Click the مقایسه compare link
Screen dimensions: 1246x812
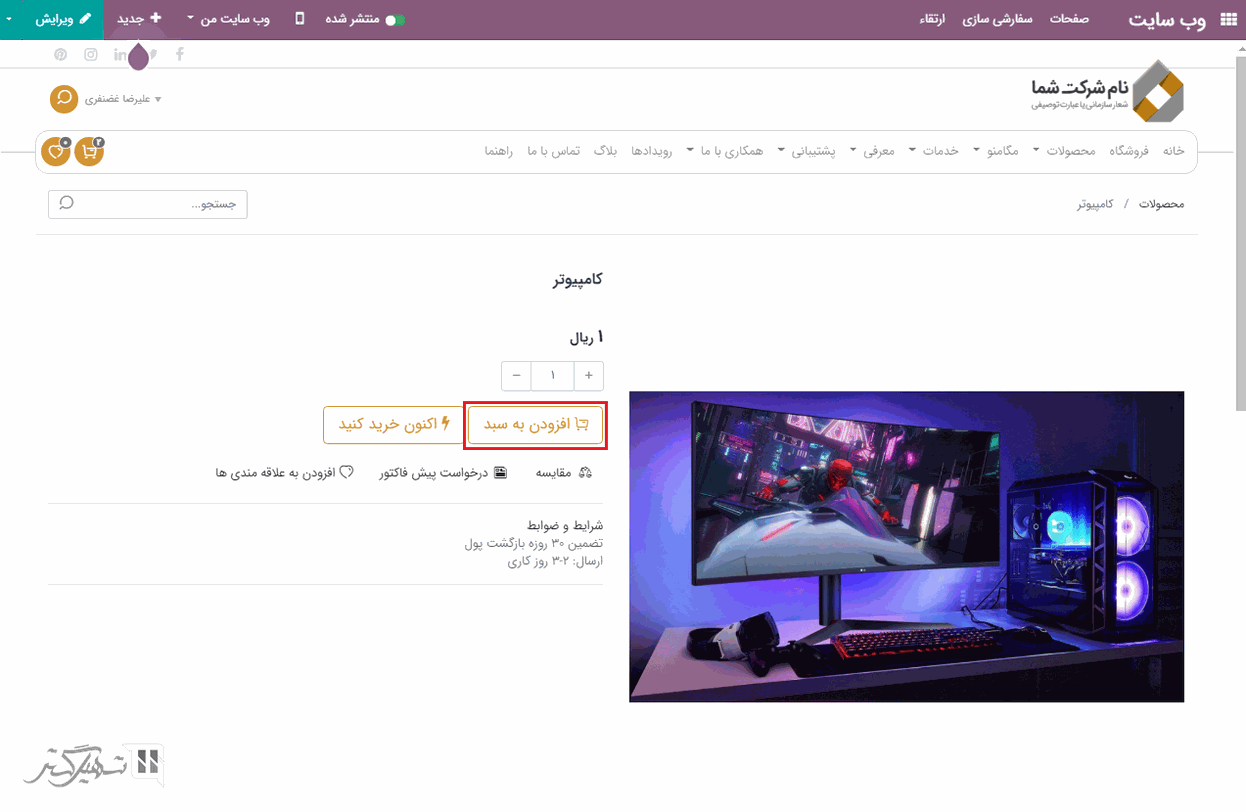click(x=564, y=472)
